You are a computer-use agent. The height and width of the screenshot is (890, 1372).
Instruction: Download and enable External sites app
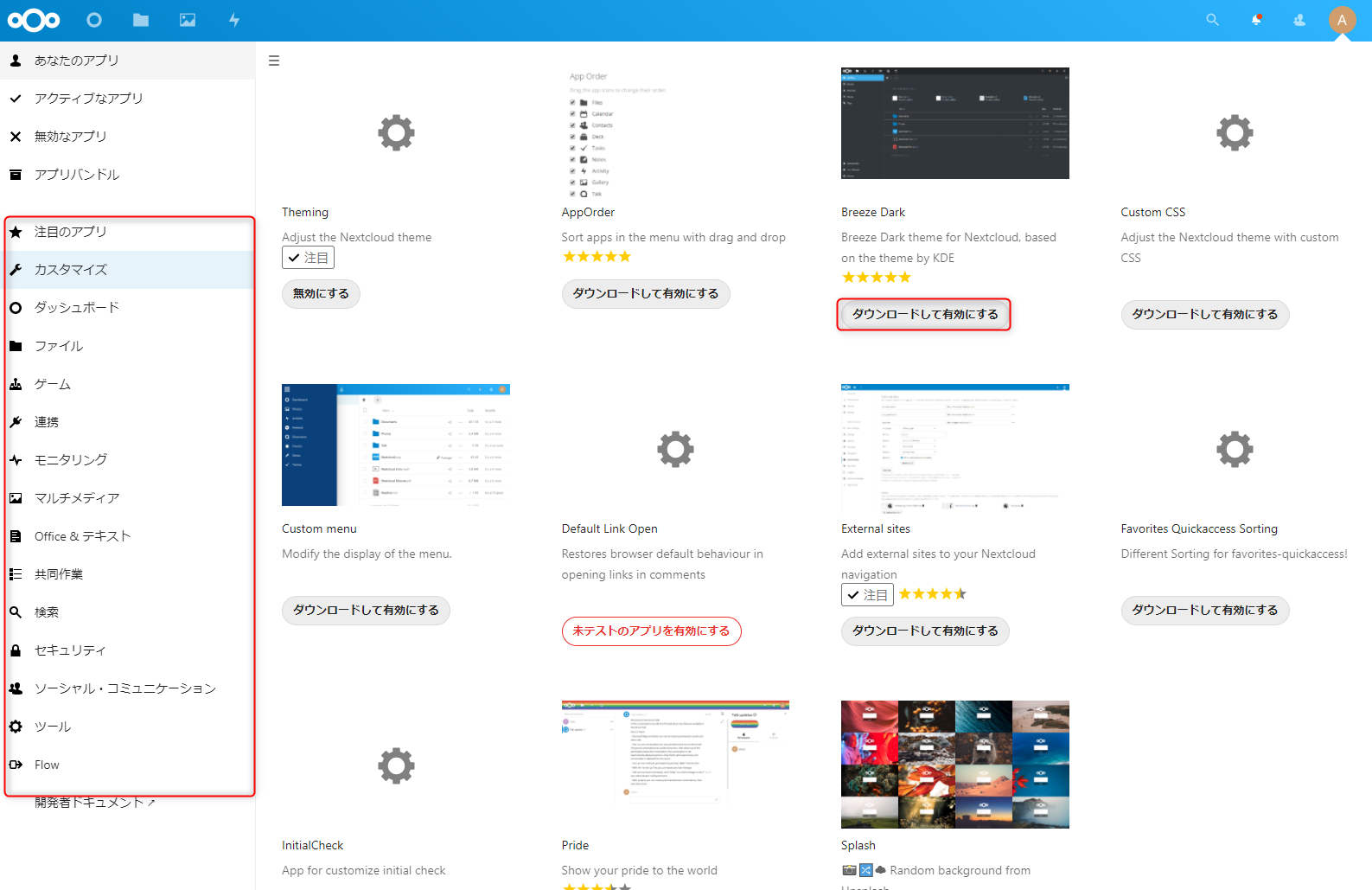pos(925,631)
